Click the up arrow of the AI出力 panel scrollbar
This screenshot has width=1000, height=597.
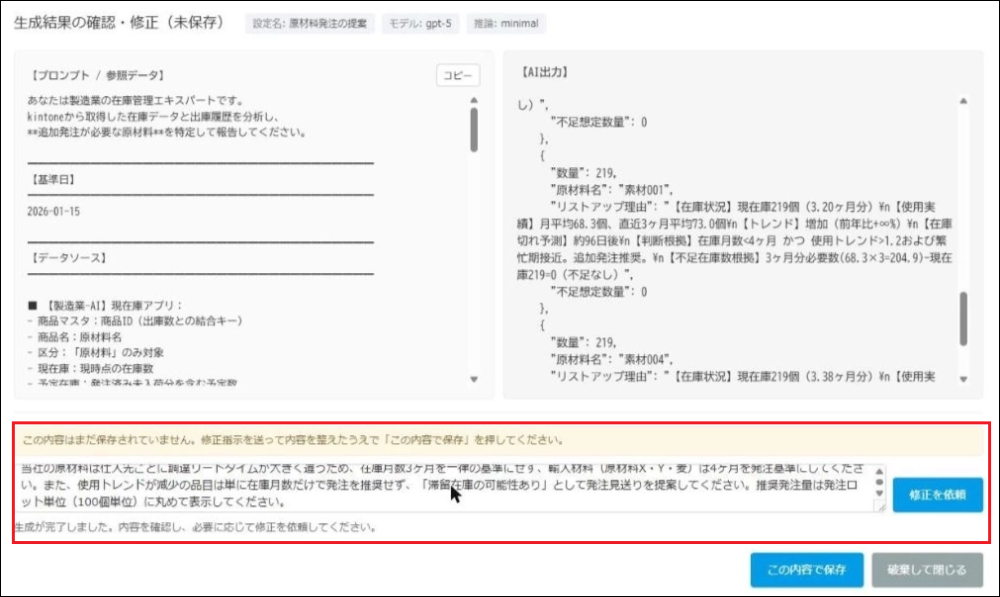click(963, 101)
